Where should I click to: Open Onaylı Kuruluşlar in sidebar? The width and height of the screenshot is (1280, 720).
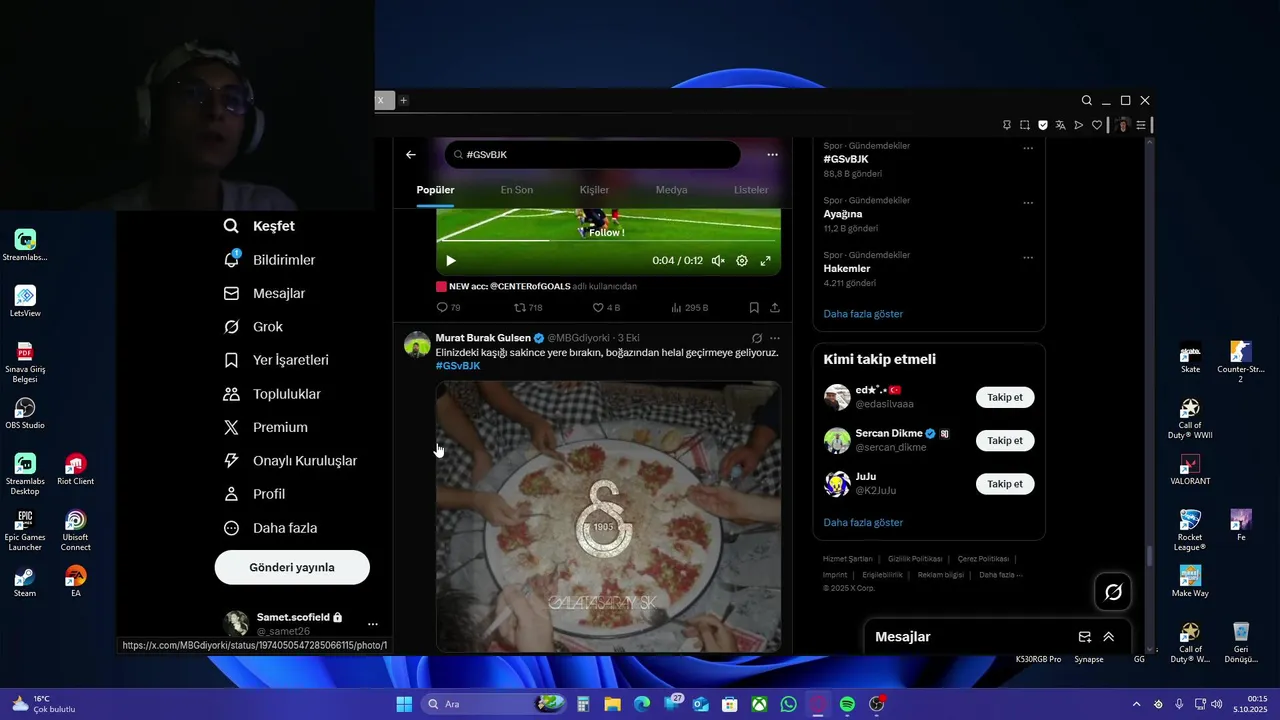(290, 461)
